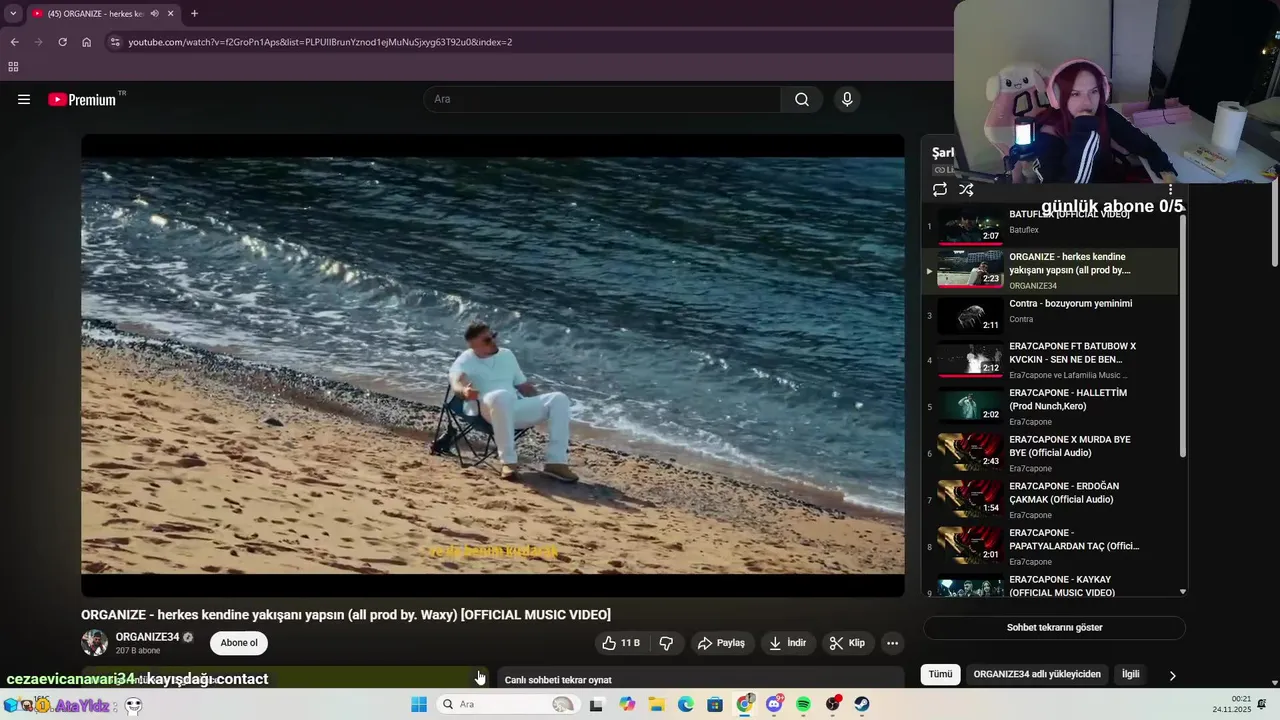Open video title ORGANIZE - herkes kendine
The height and width of the screenshot is (720, 1280).
click(x=346, y=615)
